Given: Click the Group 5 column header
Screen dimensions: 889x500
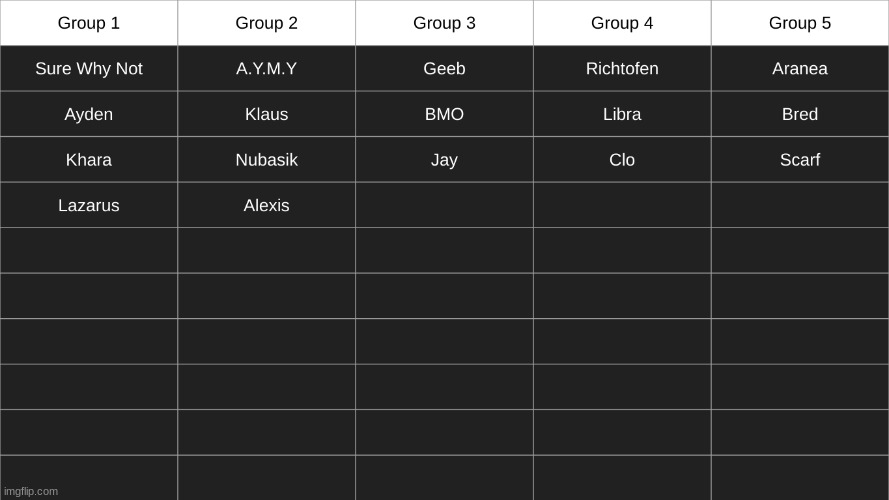Looking at the screenshot, I should (800, 23).
